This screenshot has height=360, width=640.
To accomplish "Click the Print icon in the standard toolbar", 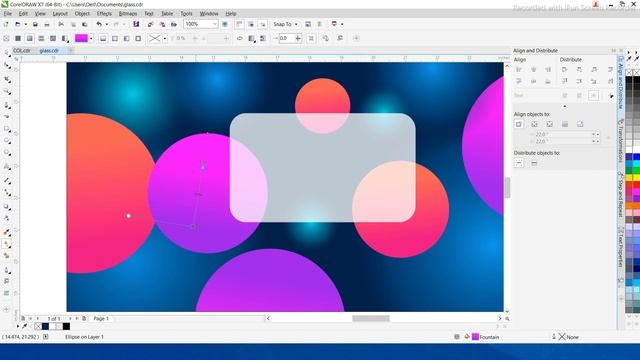I will coord(47,24).
